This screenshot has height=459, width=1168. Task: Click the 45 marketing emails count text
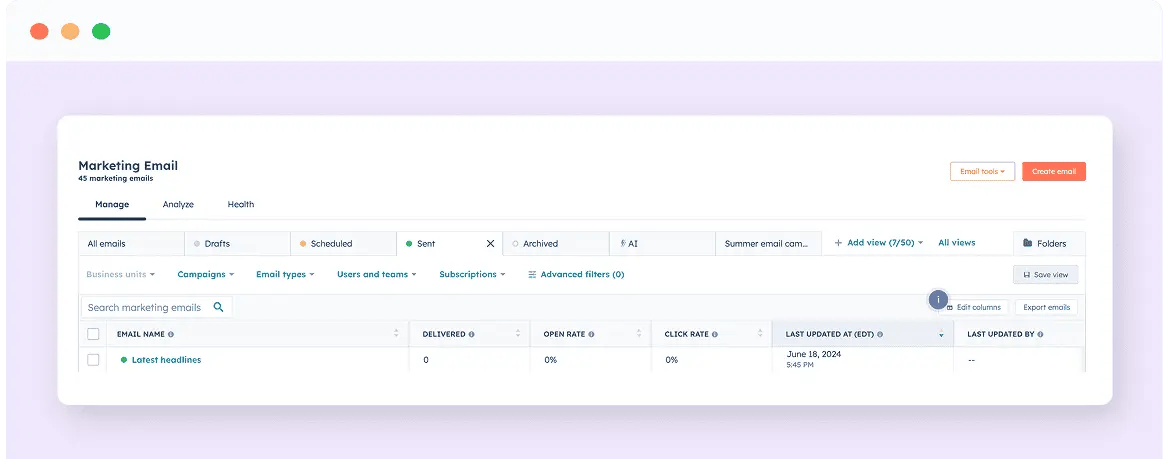tap(115, 179)
